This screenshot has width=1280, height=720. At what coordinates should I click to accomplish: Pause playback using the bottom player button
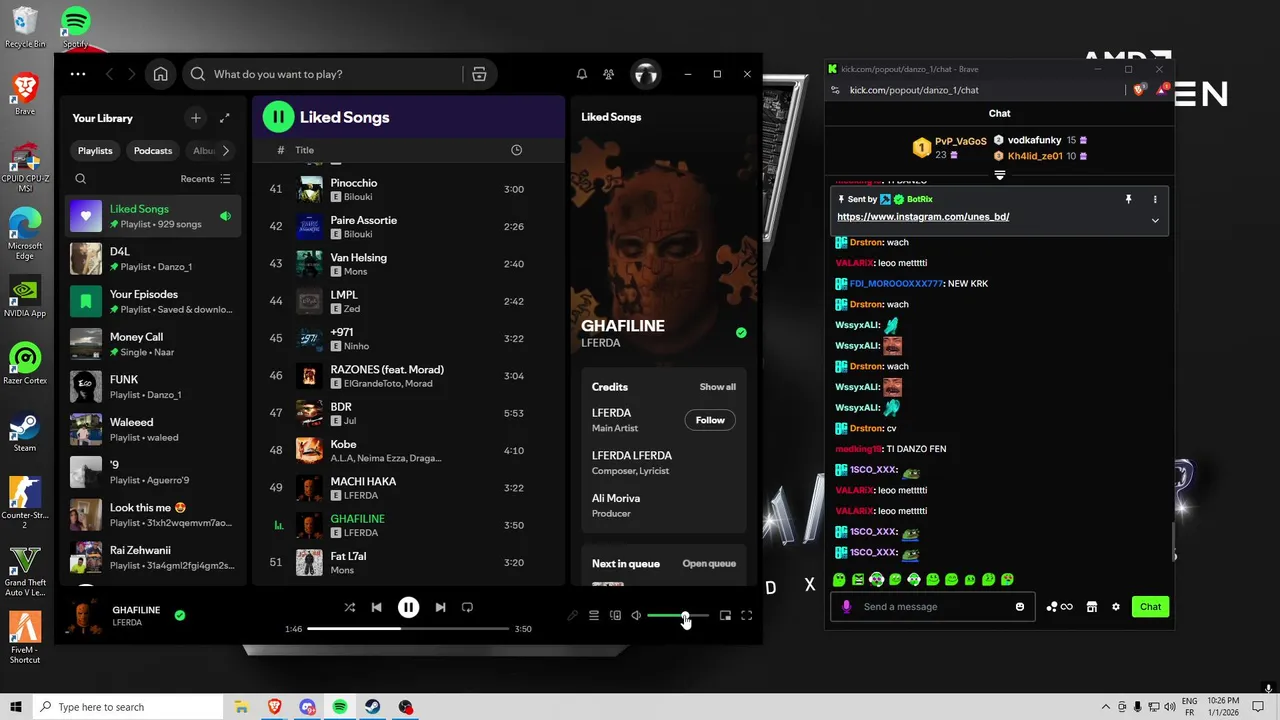[x=408, y=607]
